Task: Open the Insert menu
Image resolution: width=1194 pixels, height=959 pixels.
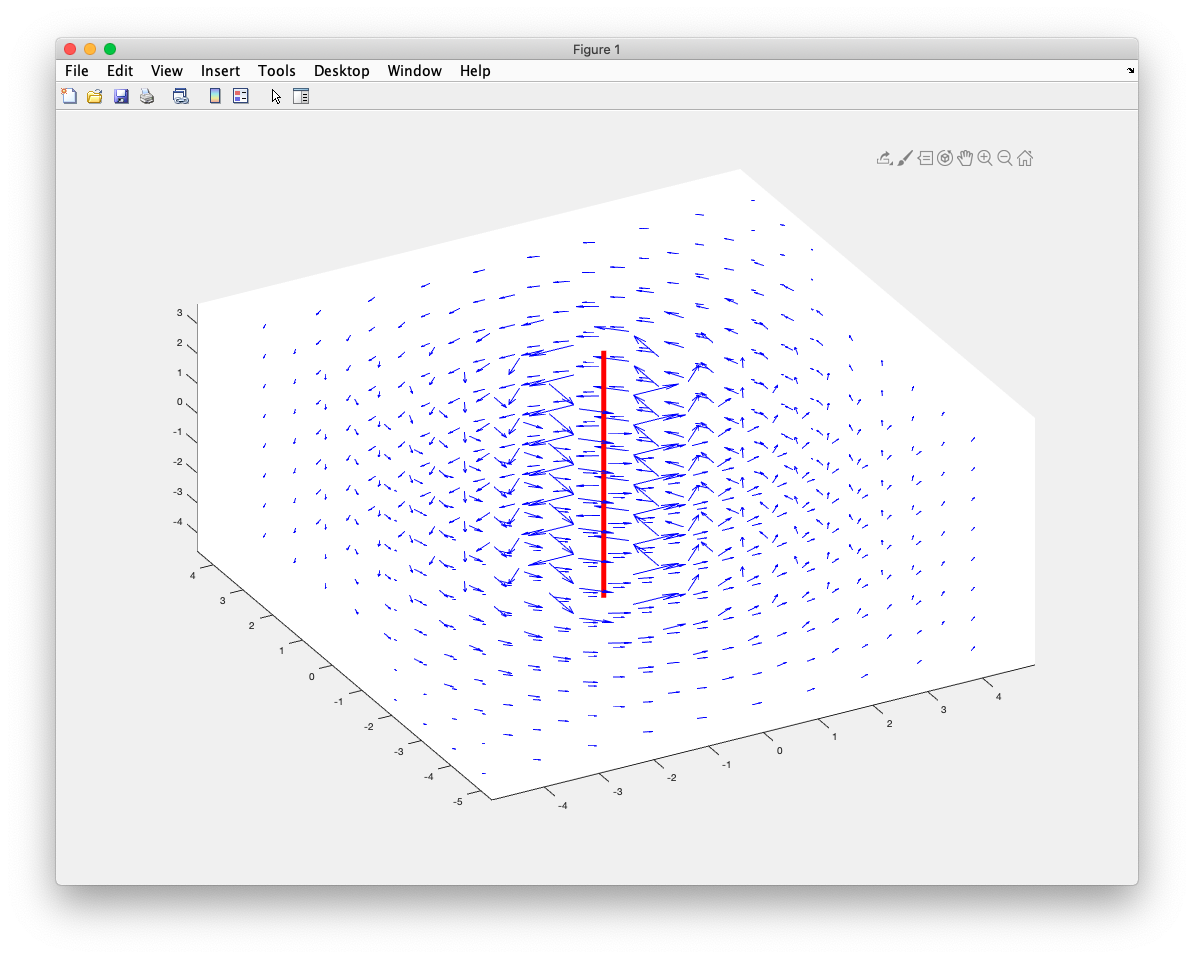Action: tap(220, 71)
